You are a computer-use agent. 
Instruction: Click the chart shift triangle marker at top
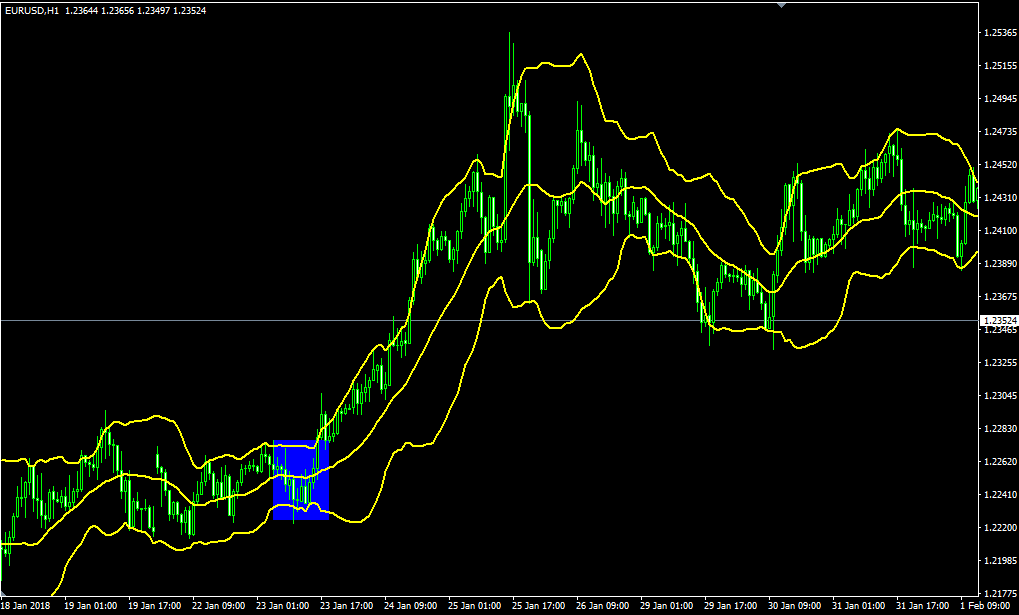pyautogui.click(x=784, y=6)
